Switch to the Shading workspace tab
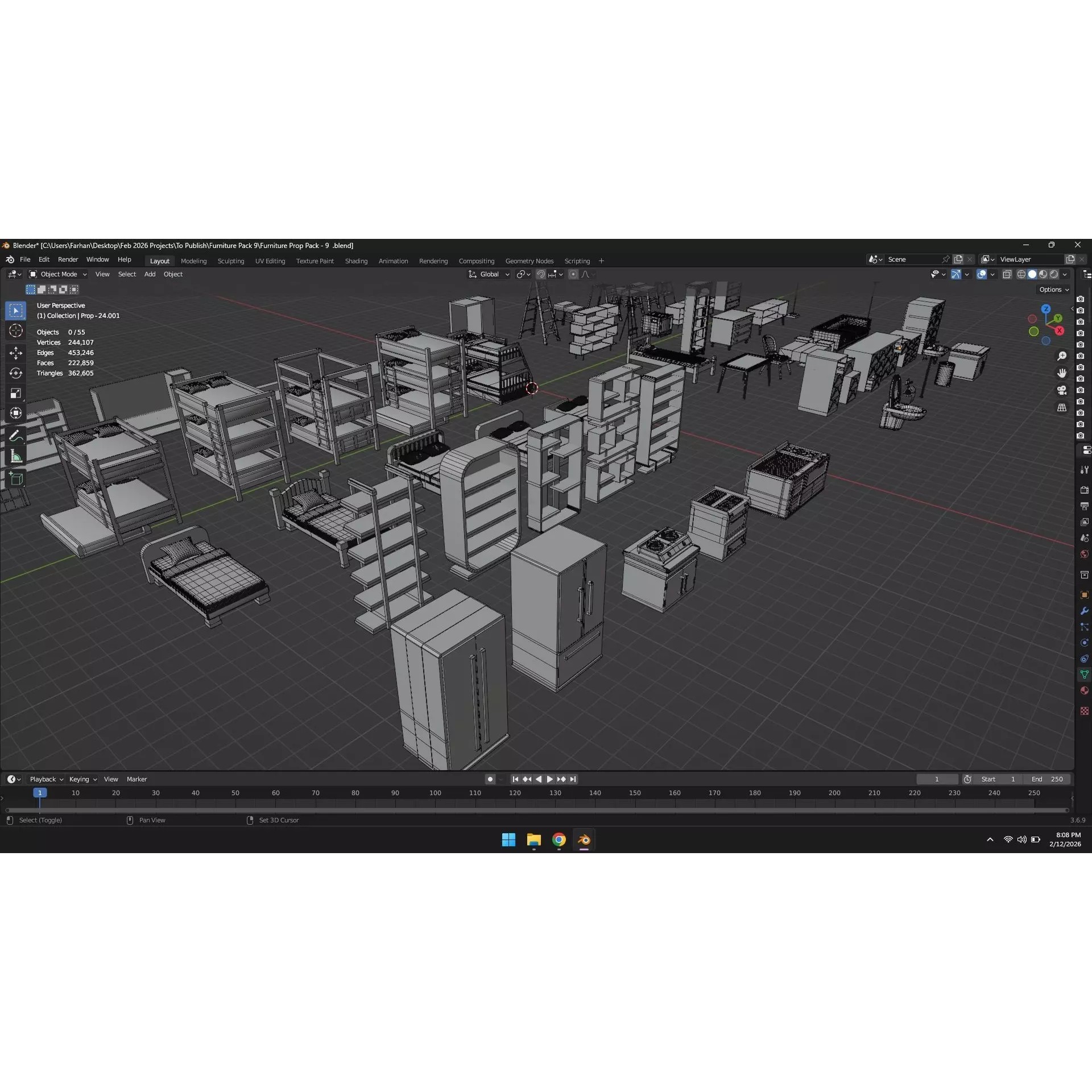Image resolution: width=1092 pixels, height=1092 pixels. point(356,260)
